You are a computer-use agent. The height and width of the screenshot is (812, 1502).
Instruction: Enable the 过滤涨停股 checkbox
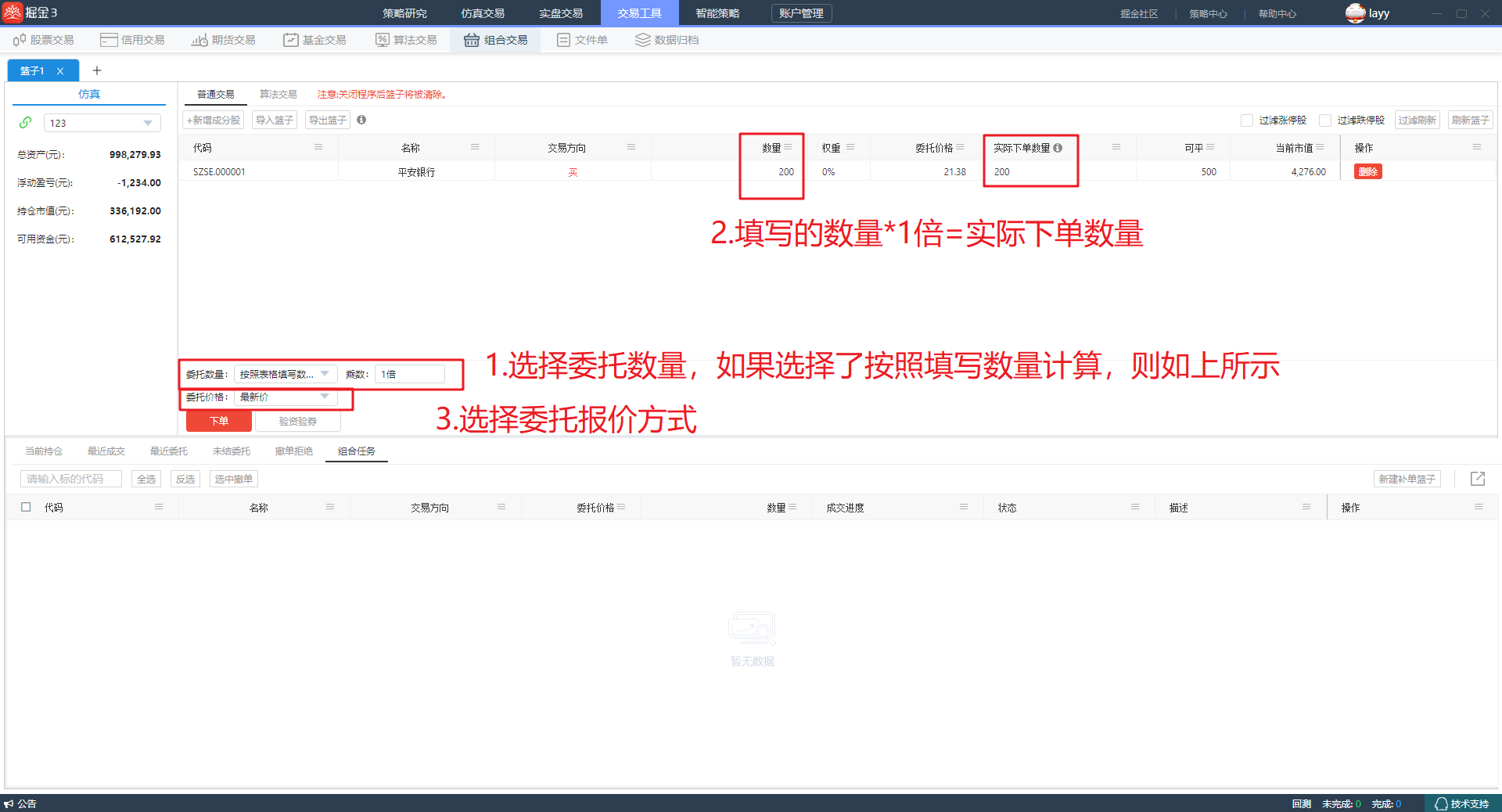coord(1247,120)
